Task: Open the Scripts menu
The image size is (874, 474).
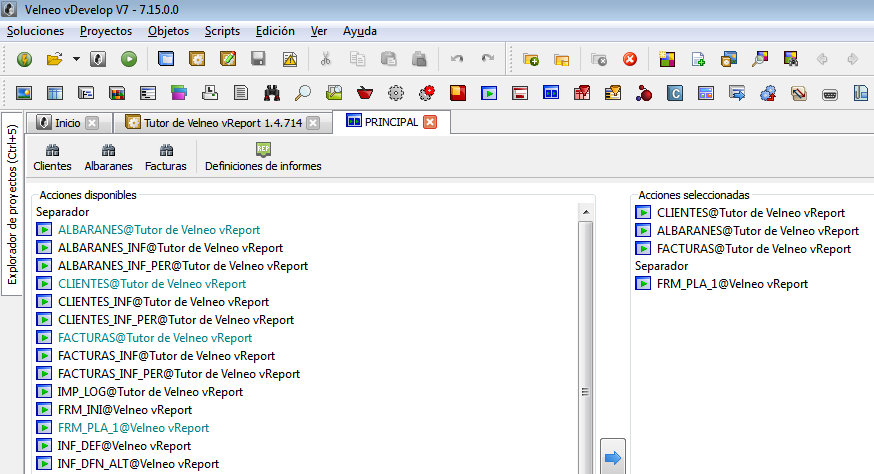Action: click(x=222, y=31)
